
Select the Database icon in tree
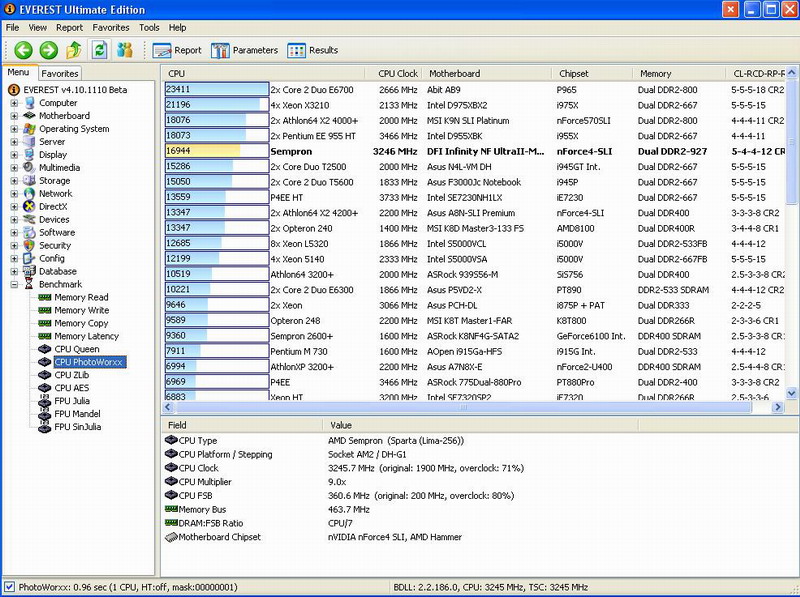(30, 271)
